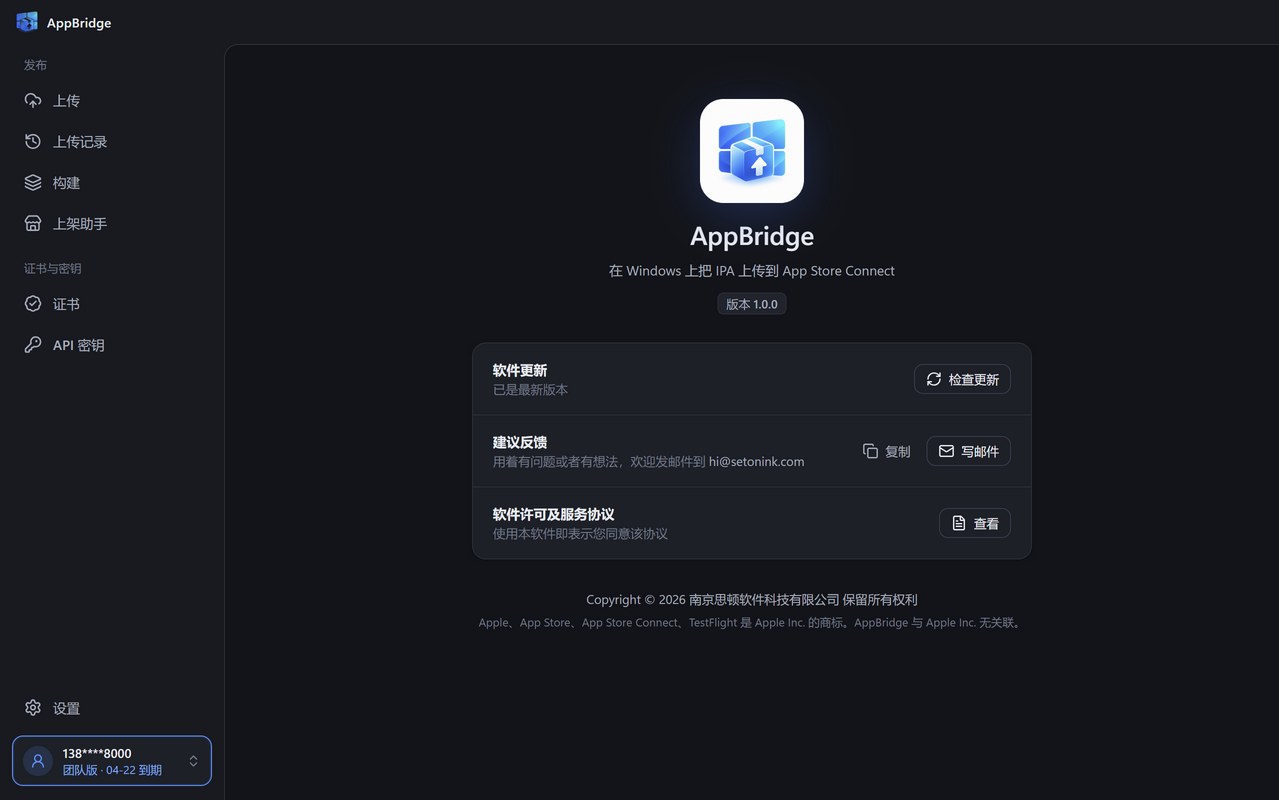Screen dimensions: 1279x800
Task: Click the AppBridge title in the sidebar header
Action: pos(79,23)
